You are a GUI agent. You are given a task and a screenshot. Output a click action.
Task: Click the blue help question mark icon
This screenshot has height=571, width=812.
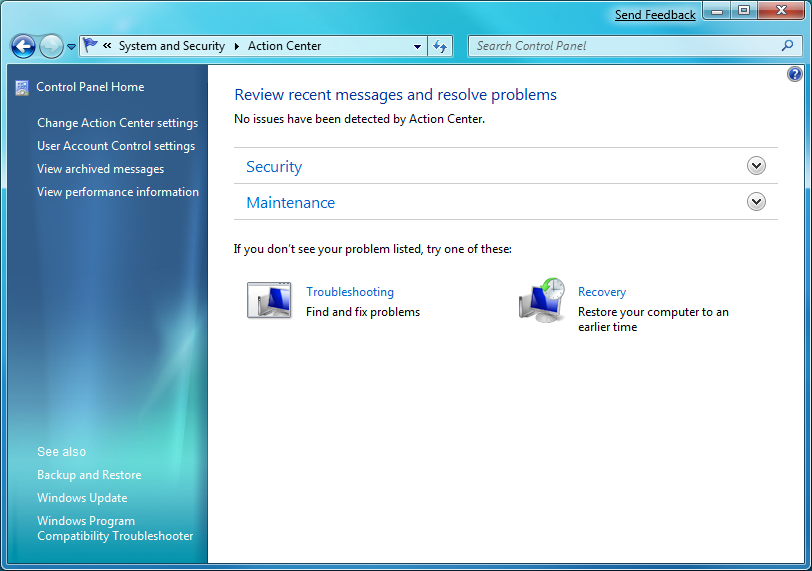795,74
